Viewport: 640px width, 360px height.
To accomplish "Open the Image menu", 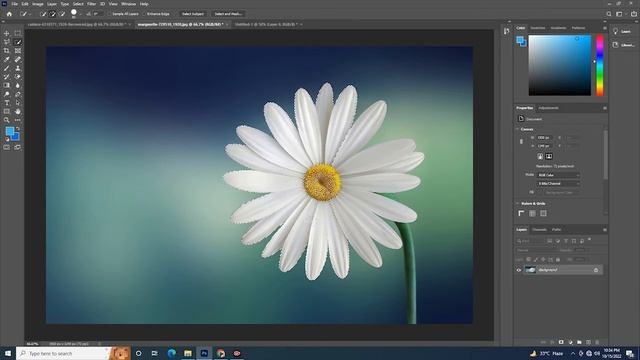I will 38,4.
